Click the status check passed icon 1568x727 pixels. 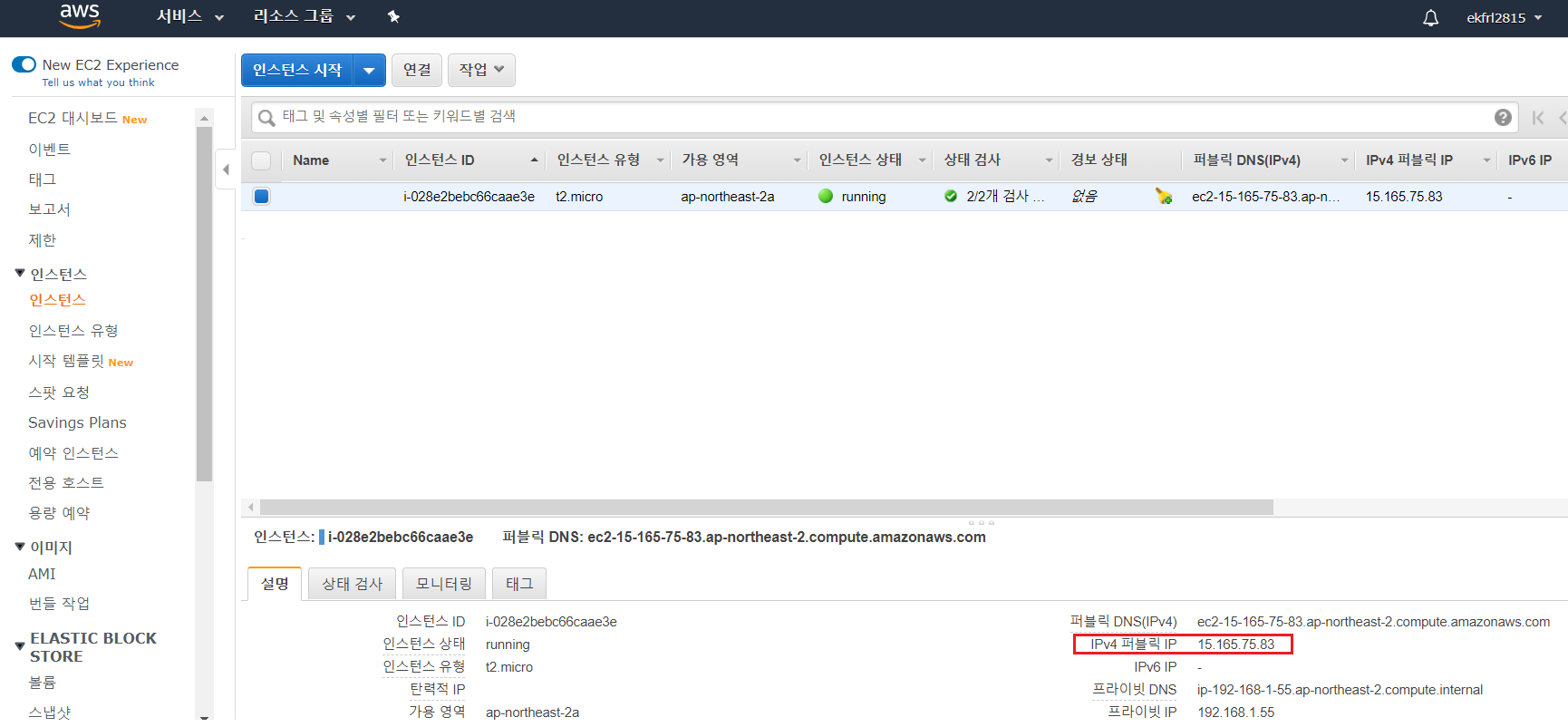tap(951, 196)
